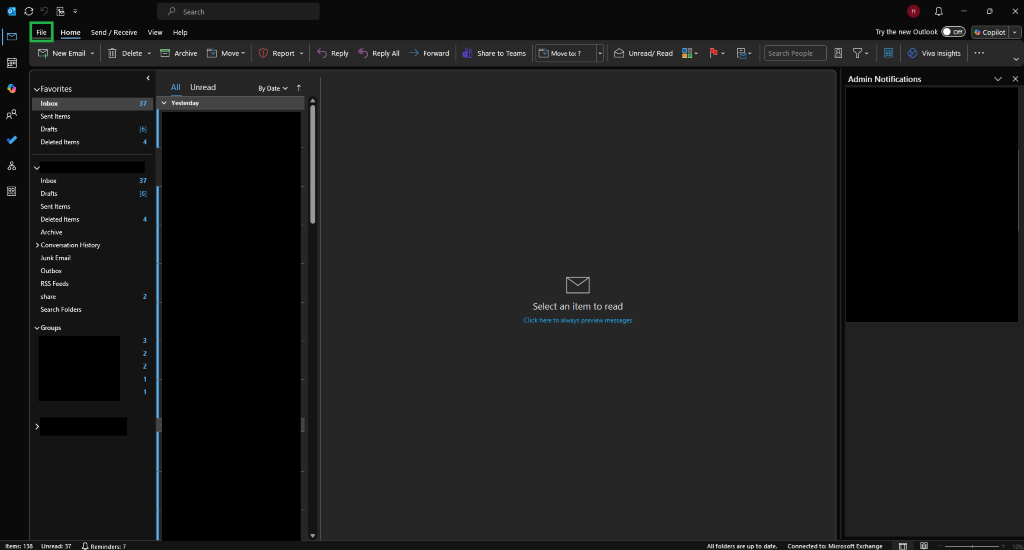Open the By Date sort dropdown
The image size is (1024, 550).
[273, 88]
